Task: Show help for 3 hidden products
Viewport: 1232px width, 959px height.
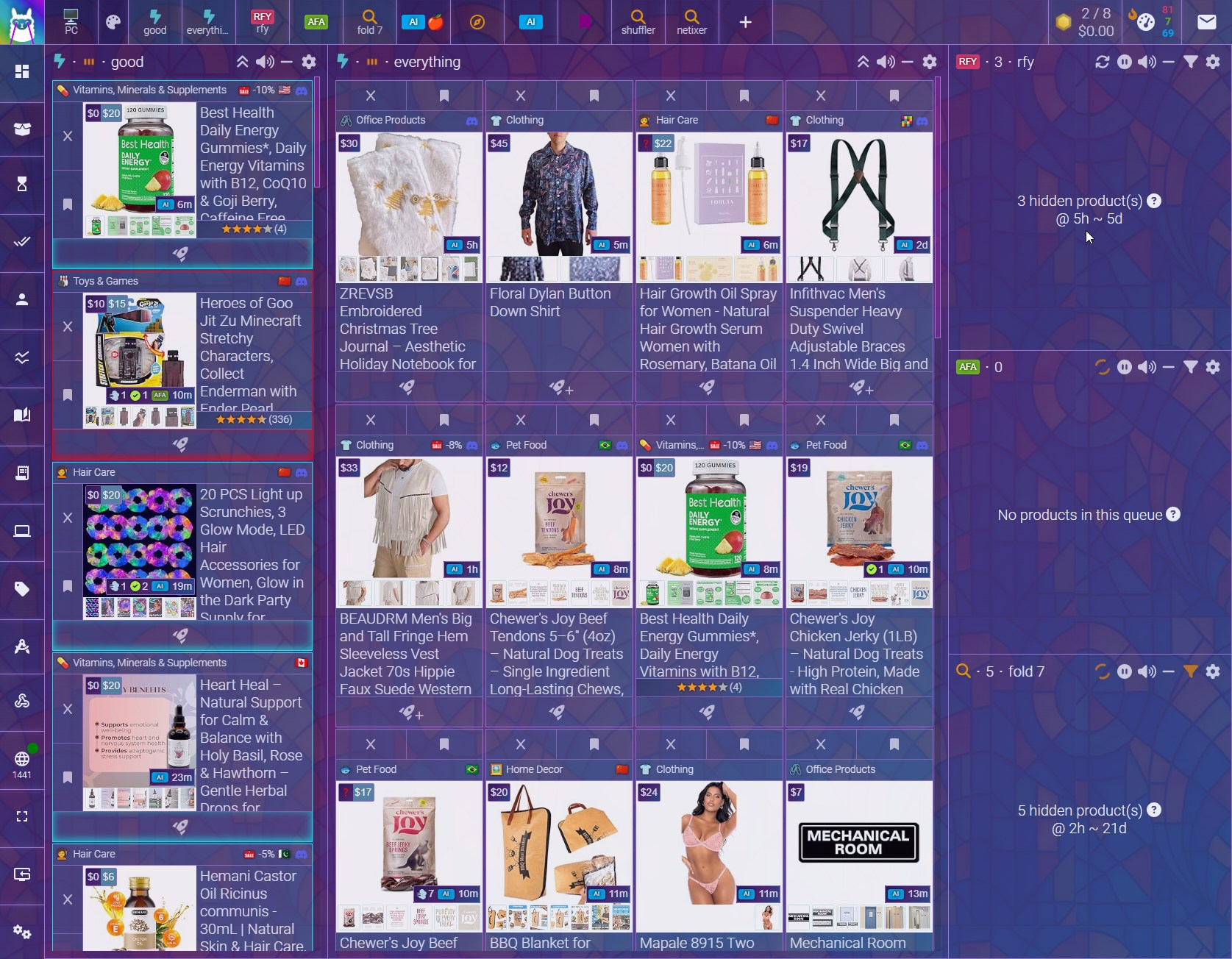Action: [1154, 201]
